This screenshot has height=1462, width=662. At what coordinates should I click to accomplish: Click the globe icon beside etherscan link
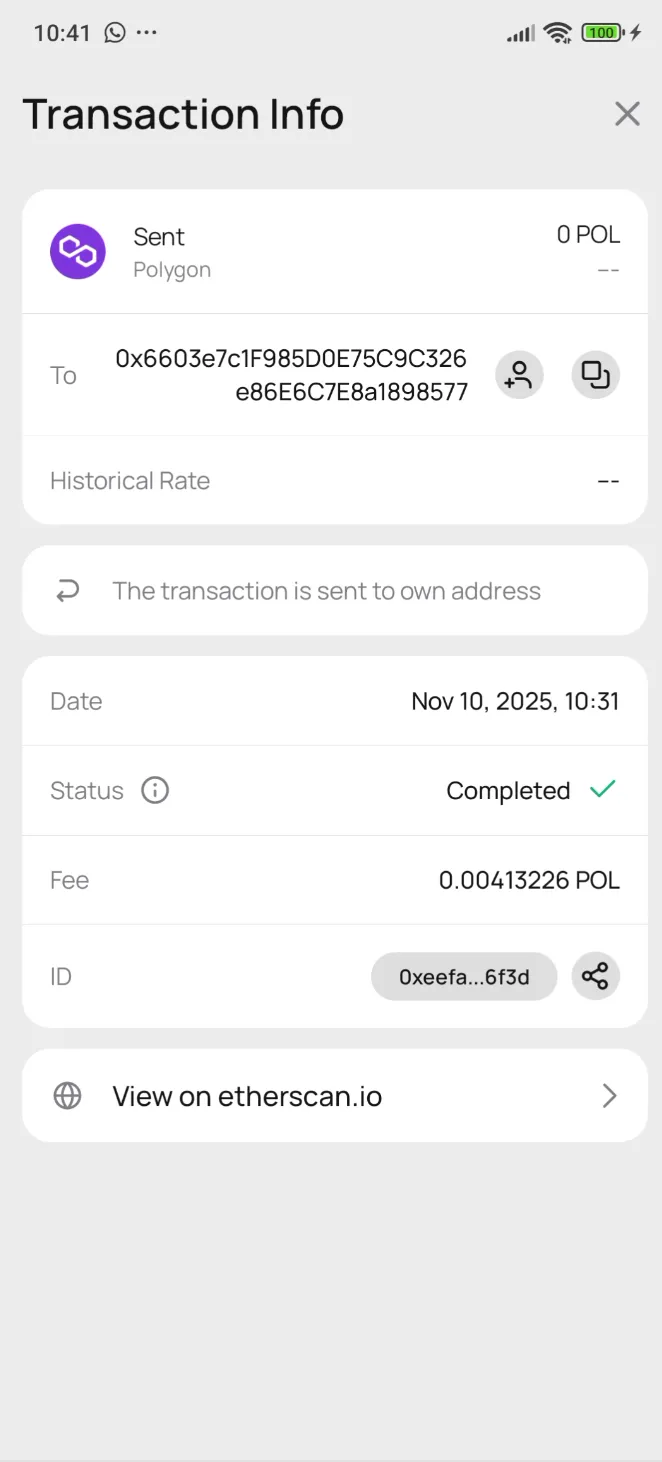pyautogui.click(x=67, y=1095)
